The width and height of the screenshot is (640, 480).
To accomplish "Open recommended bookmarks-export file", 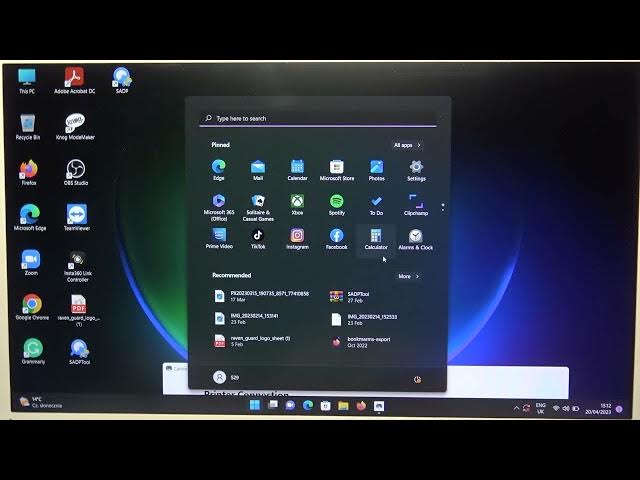I will coord(361,342).
